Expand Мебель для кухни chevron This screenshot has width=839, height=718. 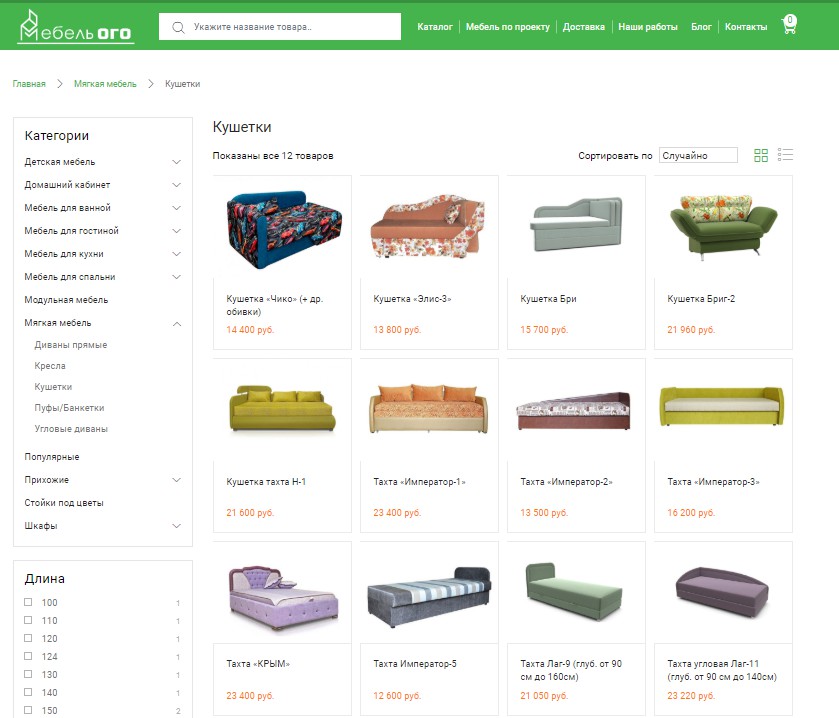click(x=176, y=254)
